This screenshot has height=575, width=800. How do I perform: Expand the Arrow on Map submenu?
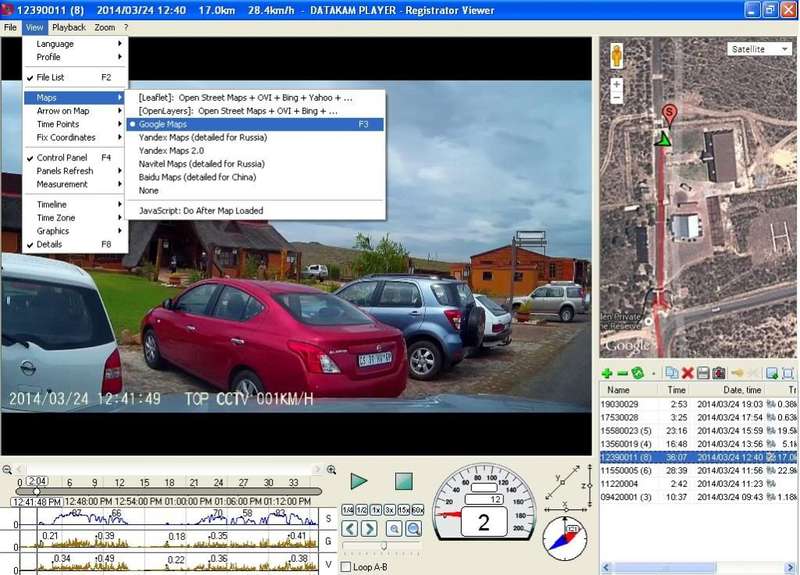pos(75,111)
